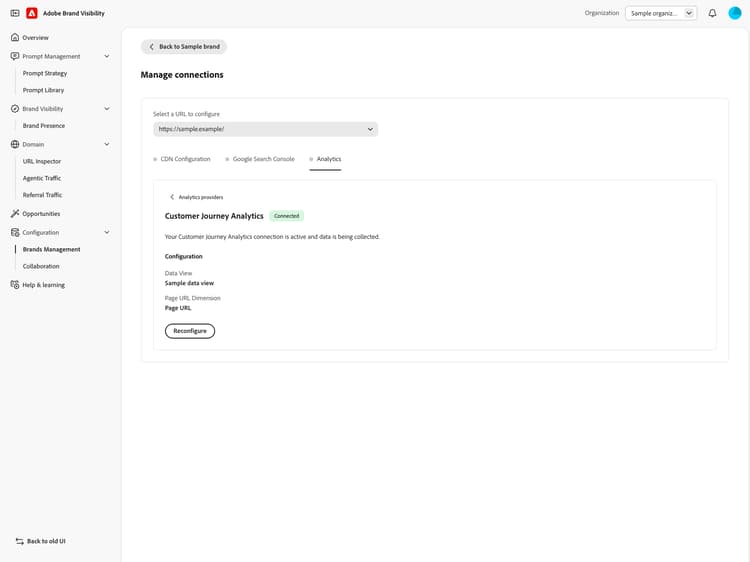Go to Opportunities

pyautogui.click(x=41, y=213)
